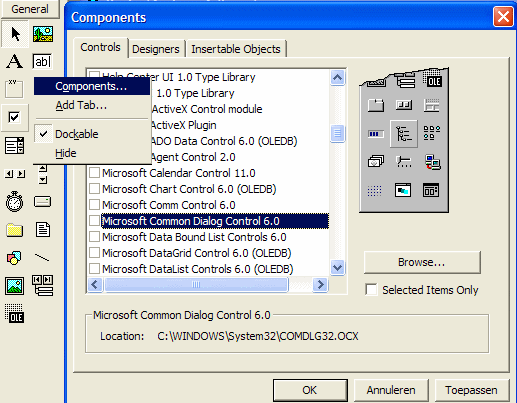Click the vertical scrollbar thumb
517x403 pixels.
337,133
